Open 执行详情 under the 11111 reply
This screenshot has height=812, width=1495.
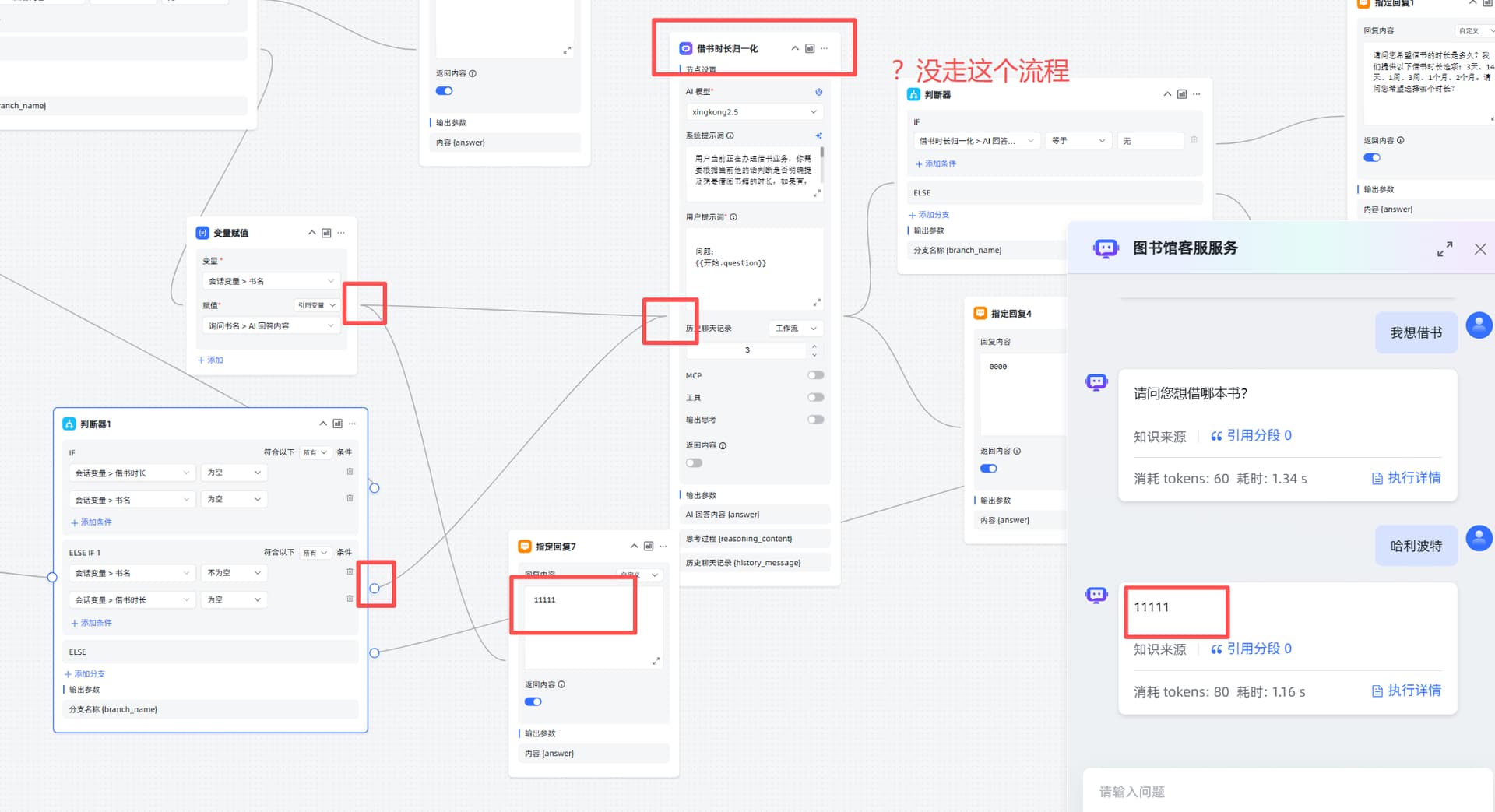point(1406,691)
